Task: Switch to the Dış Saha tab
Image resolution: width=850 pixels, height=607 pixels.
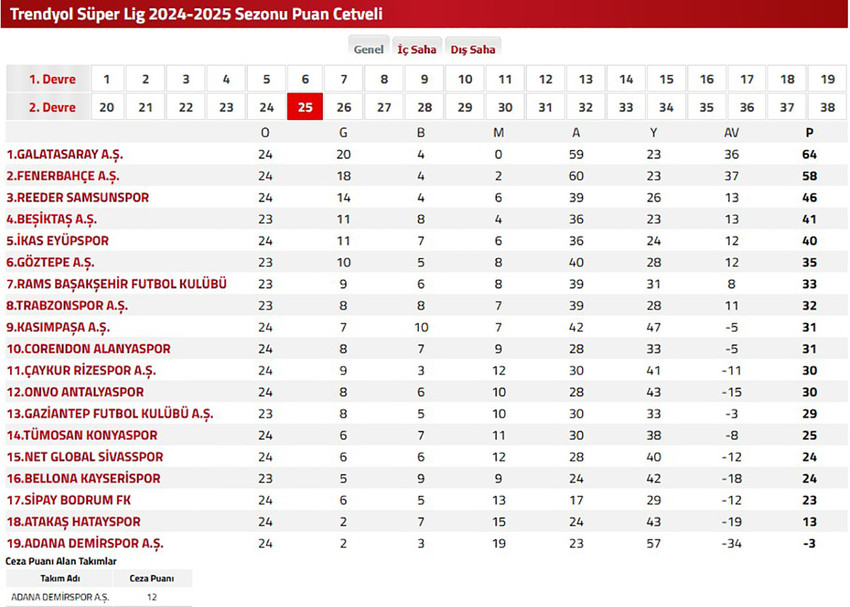Action: point(473,49)
